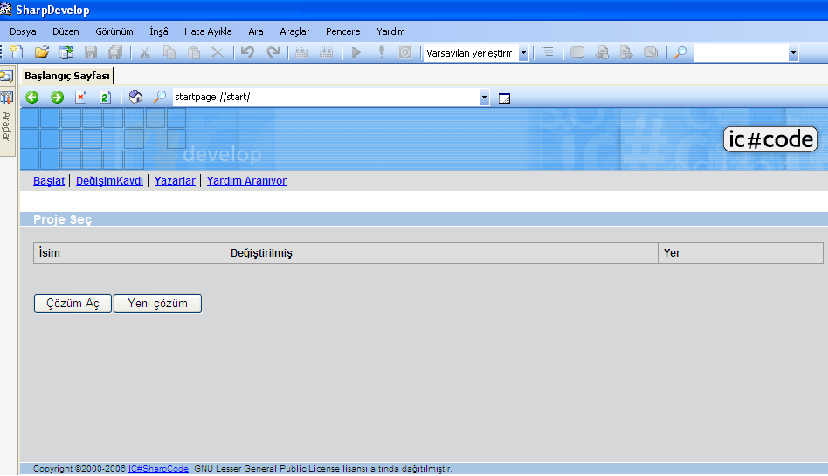The width and height of the screenshot is (828, 476).
Task: Open the Araçlar menu
Action: coord(294,32)
